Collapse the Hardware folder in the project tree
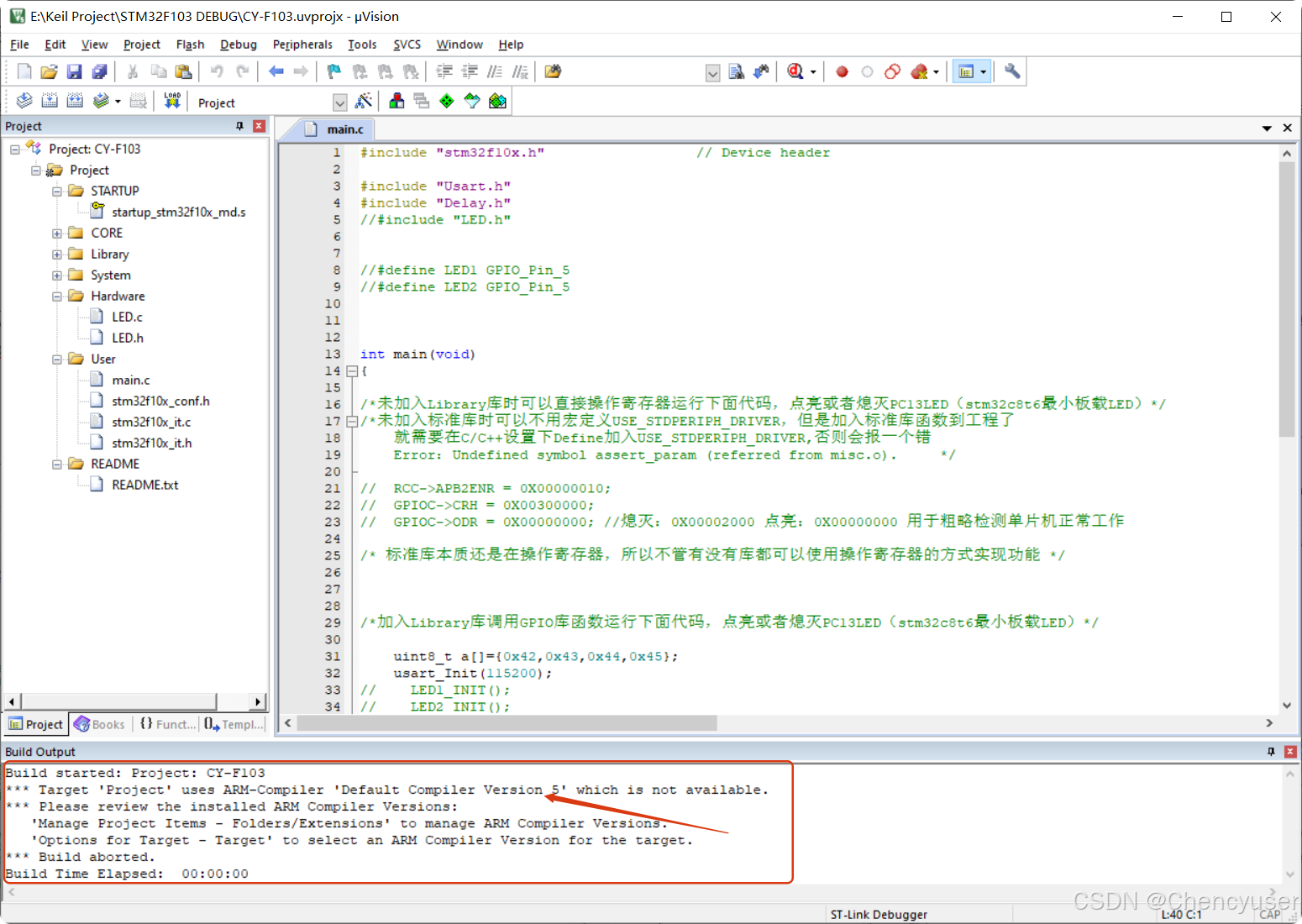 click(x=57, y=297)
